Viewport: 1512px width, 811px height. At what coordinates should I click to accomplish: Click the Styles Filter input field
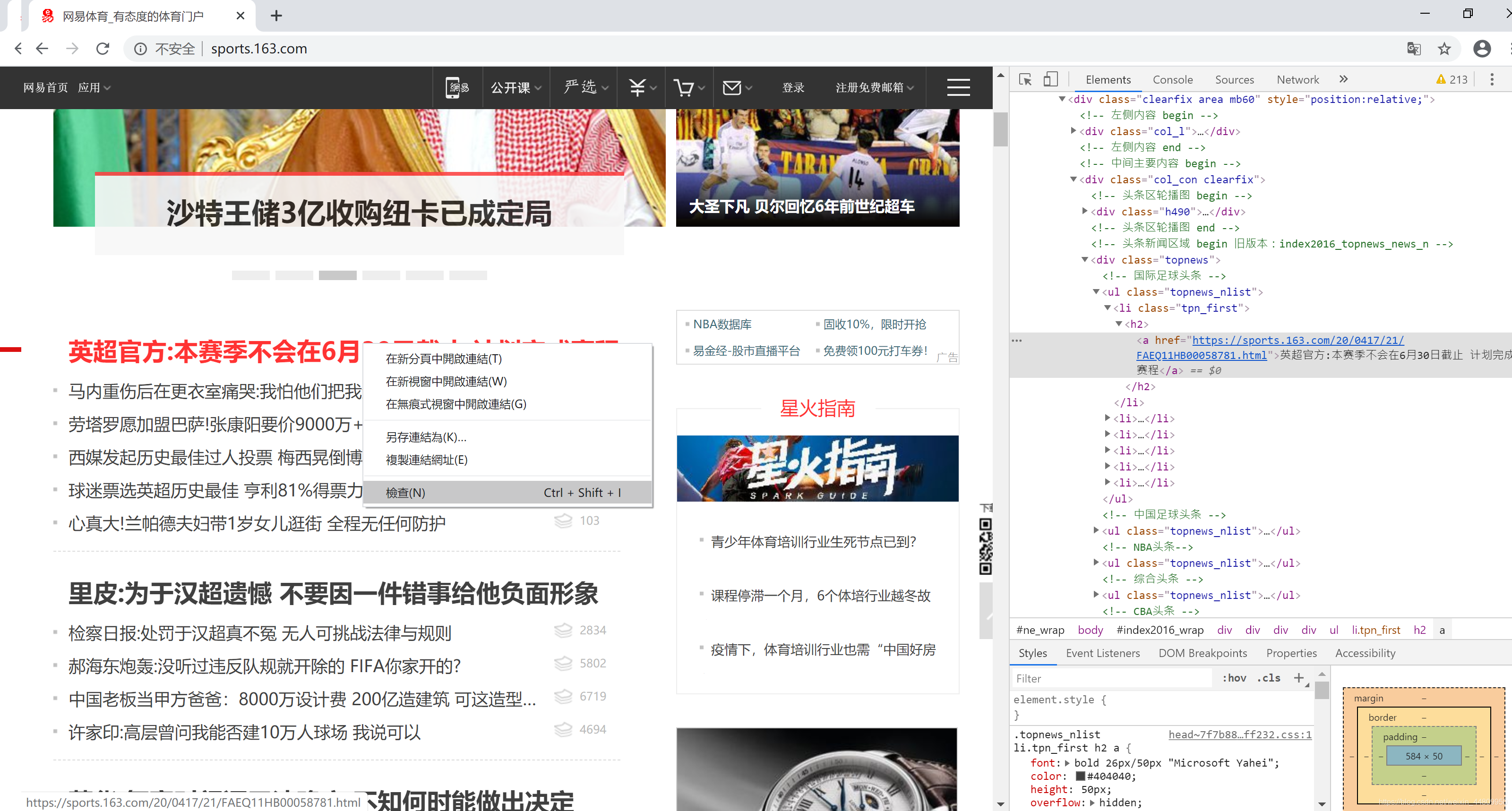click(x=1112, y=678)
